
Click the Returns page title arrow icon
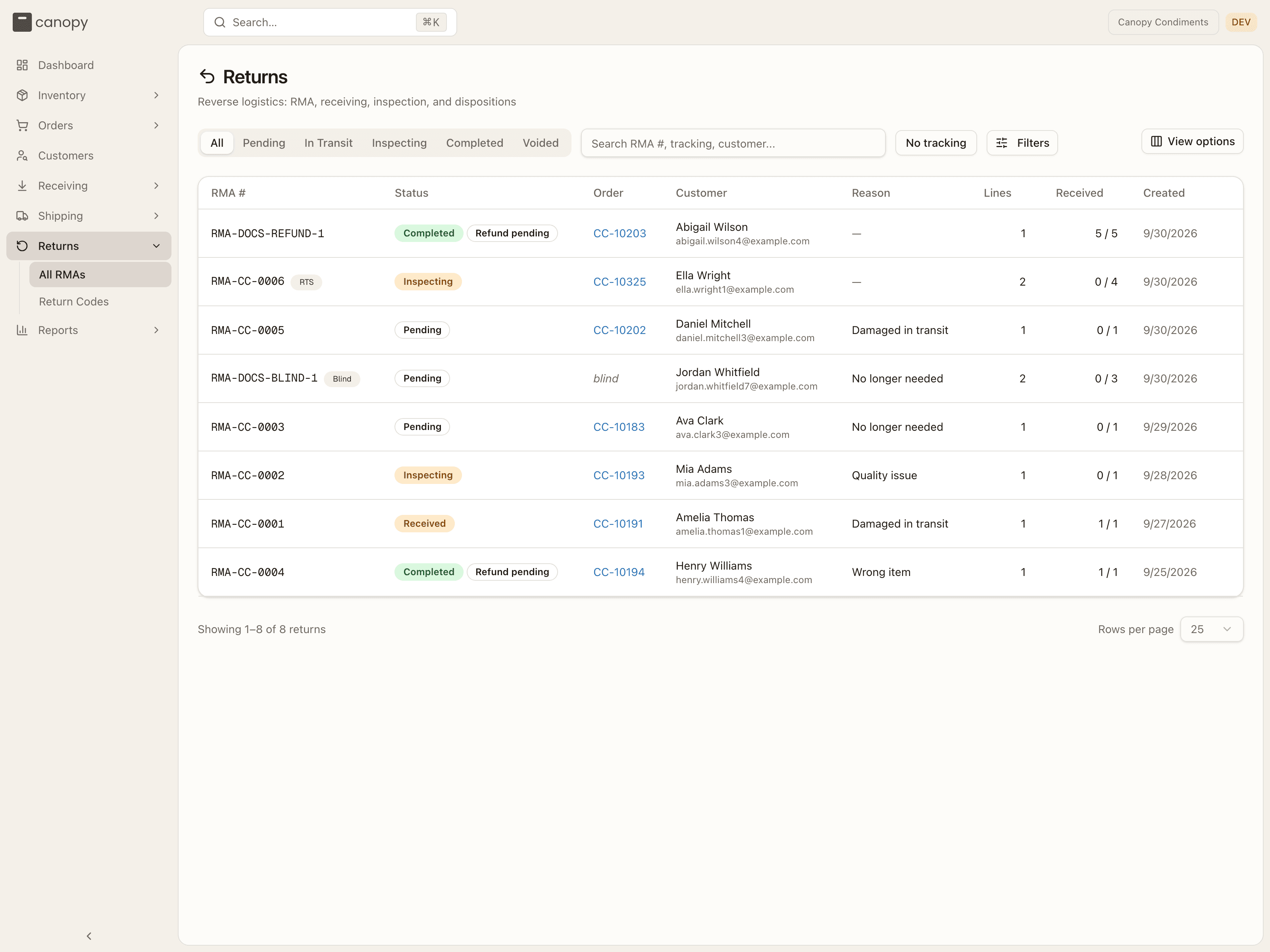pyautogui.click(x=207, y=76)
